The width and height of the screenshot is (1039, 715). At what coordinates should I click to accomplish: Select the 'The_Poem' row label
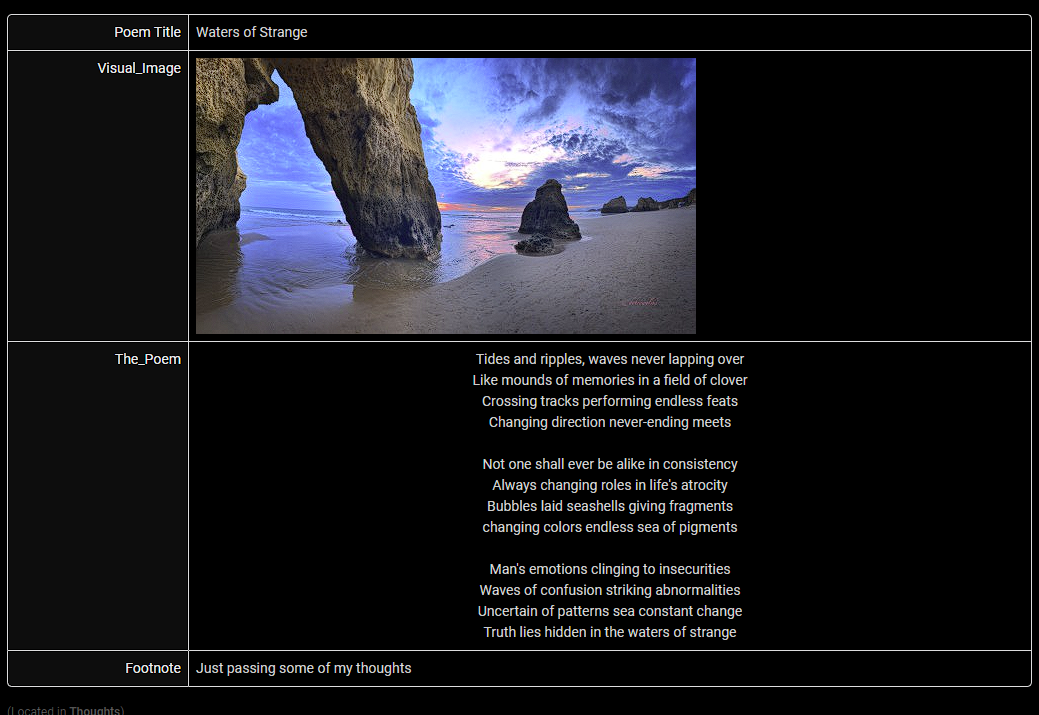click(x=147, y=359)
